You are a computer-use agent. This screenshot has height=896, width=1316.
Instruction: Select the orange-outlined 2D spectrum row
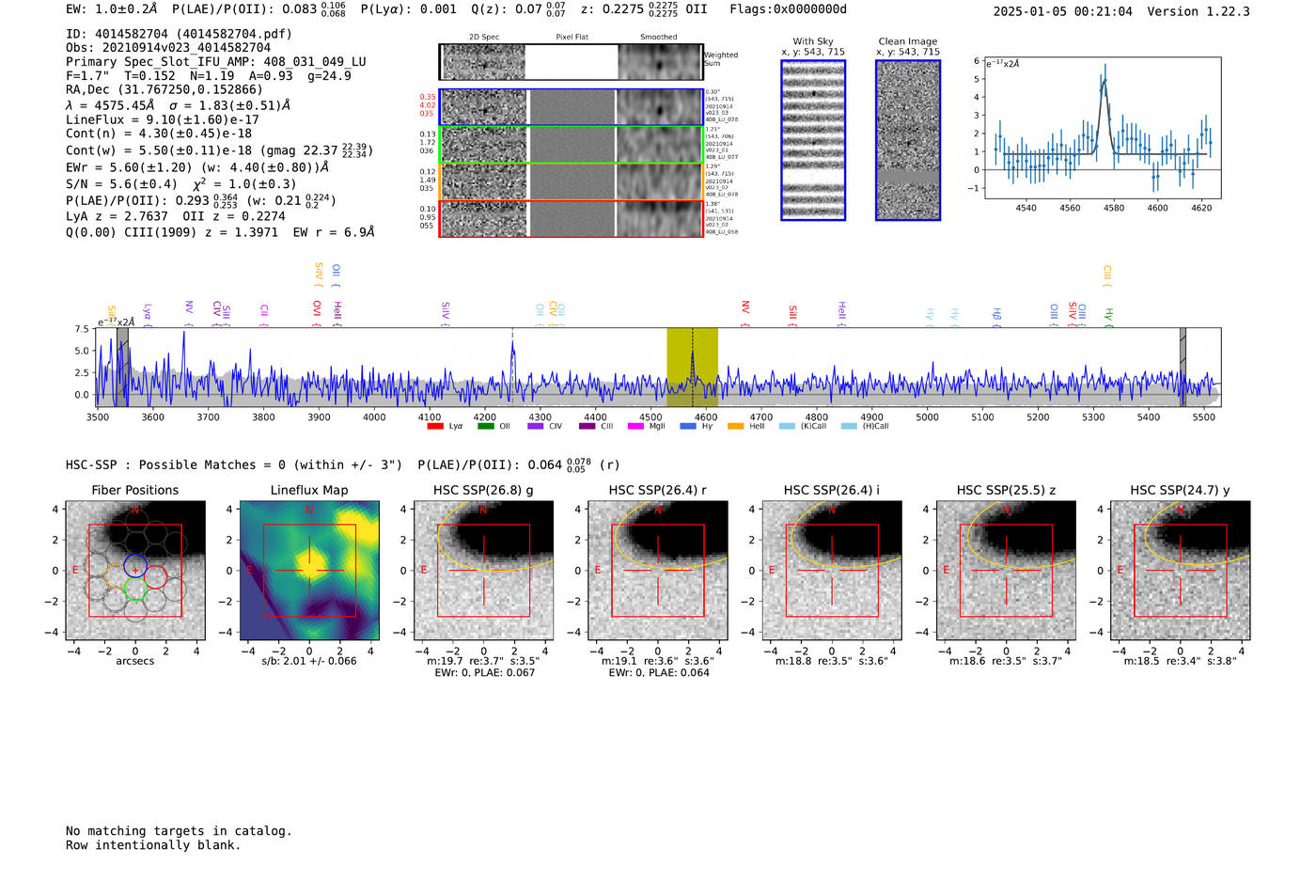571,181
